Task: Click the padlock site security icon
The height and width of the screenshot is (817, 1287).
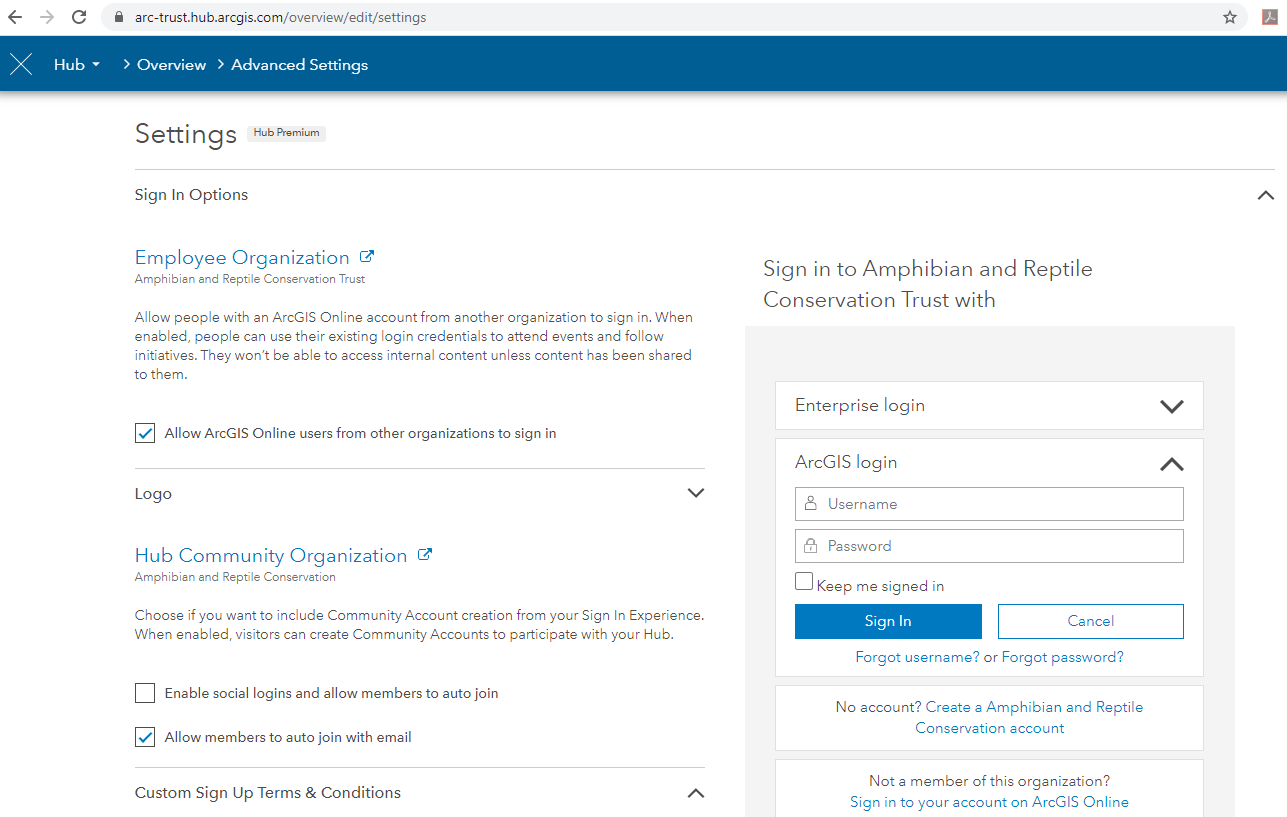Action: [119, 17]
